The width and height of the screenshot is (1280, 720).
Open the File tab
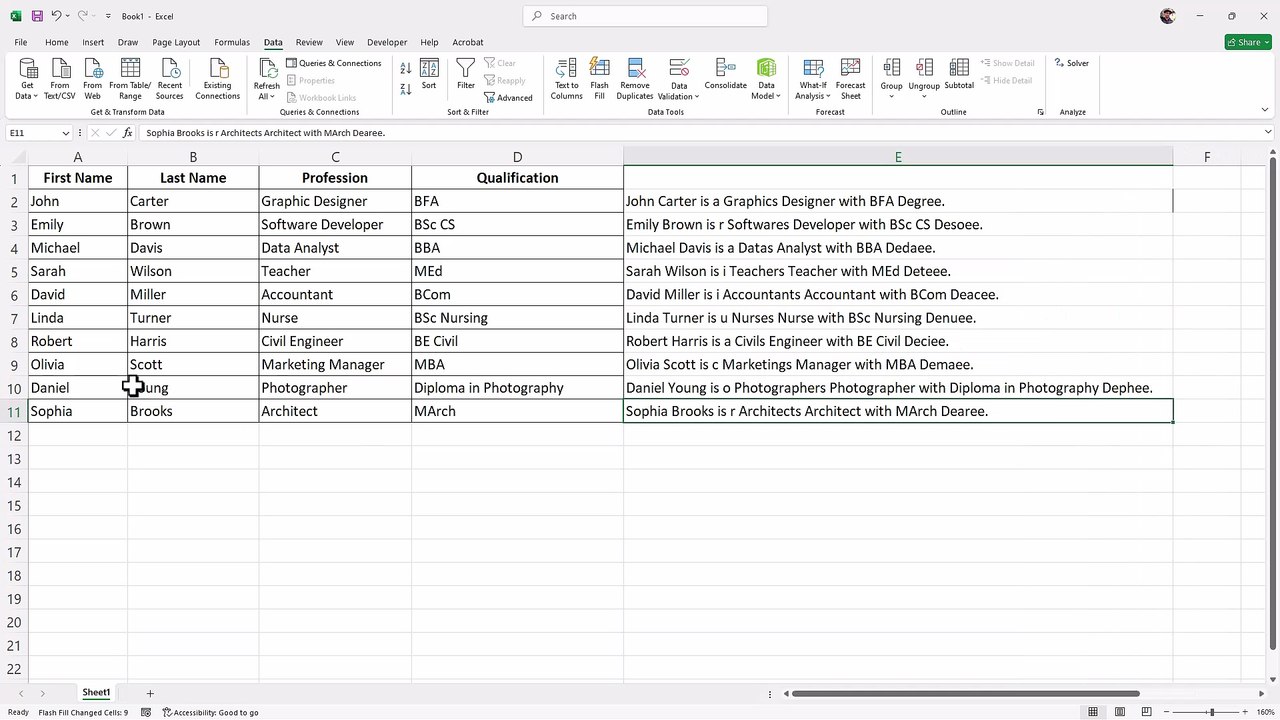click(21, 42)
